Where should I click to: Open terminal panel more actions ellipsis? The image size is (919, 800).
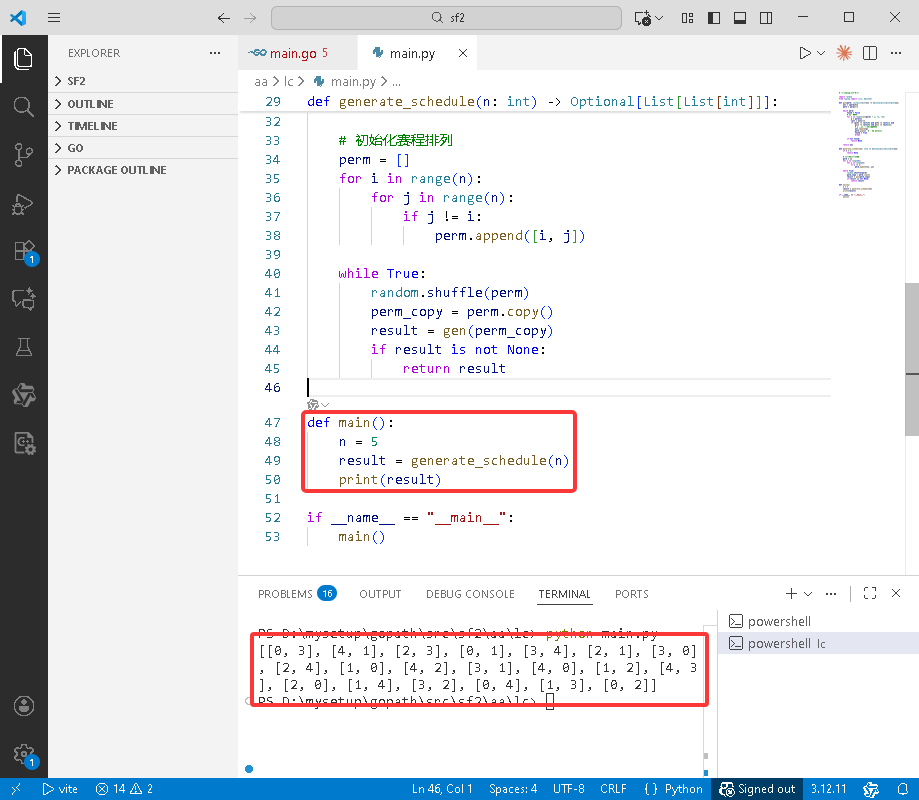[830, 594]
